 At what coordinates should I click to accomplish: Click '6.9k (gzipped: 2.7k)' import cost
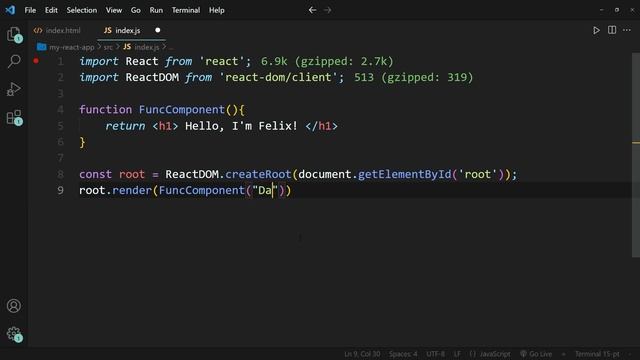pyautogui.click(x=327, y=61)
